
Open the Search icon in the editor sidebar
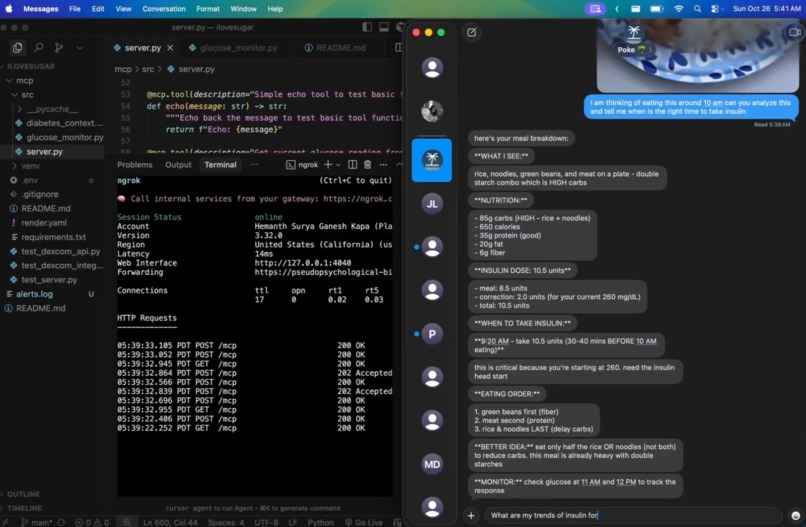click(39, 48)
